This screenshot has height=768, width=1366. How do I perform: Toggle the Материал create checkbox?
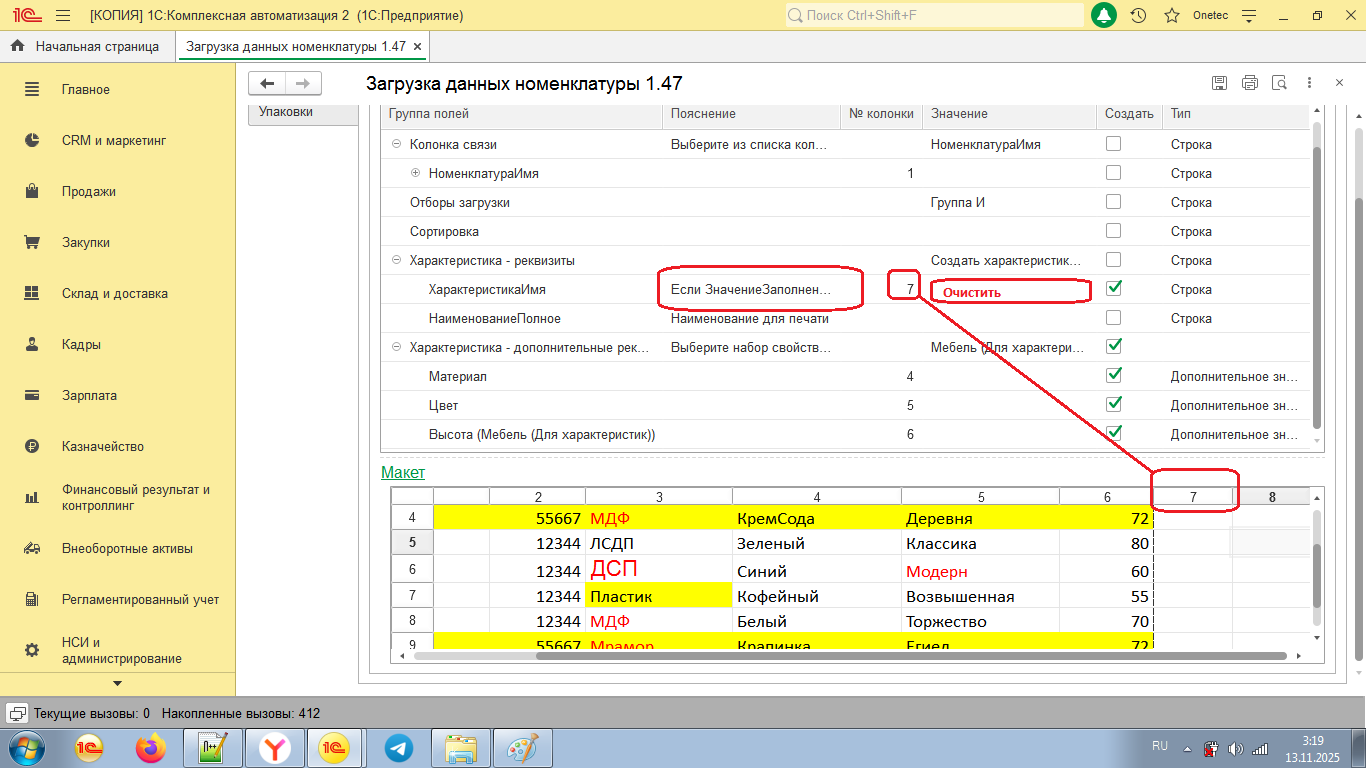click(x=1113, y=375)
